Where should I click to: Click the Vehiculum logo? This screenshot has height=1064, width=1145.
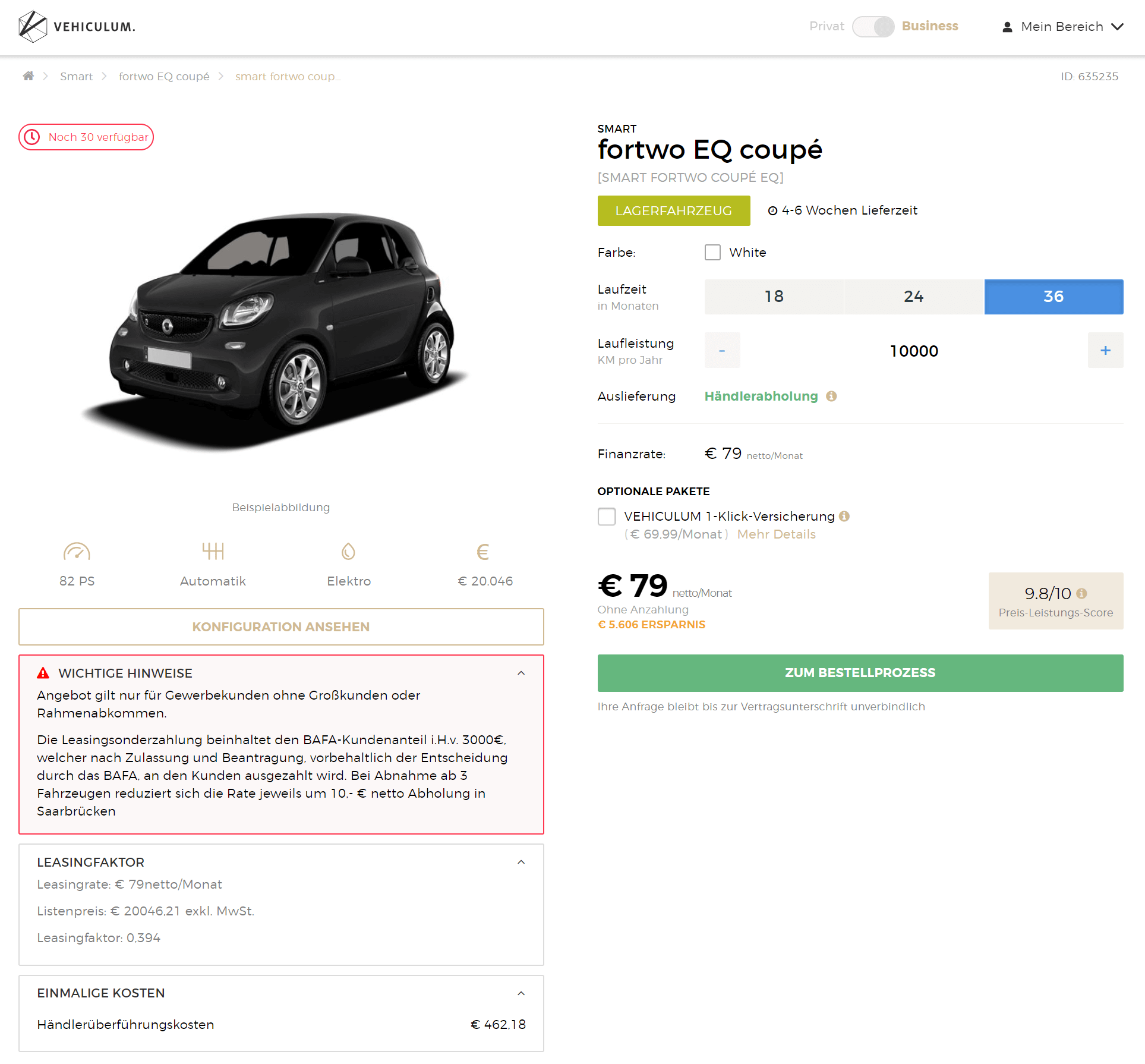click(77, 27)
